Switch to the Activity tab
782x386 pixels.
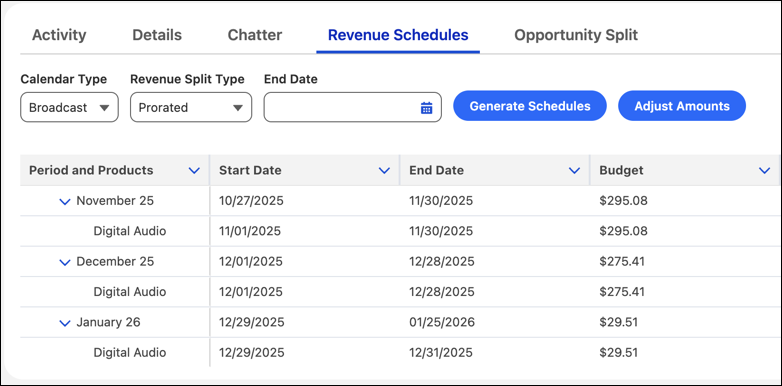pos(59,35)
